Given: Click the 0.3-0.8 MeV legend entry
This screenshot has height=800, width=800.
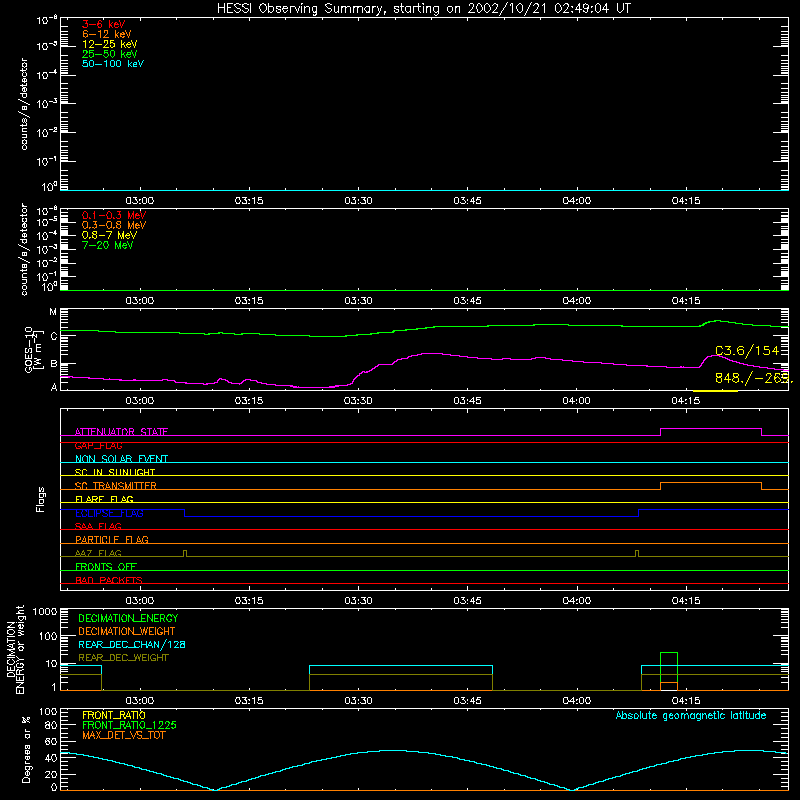Looking at the screenshot, I should point(114,225).
